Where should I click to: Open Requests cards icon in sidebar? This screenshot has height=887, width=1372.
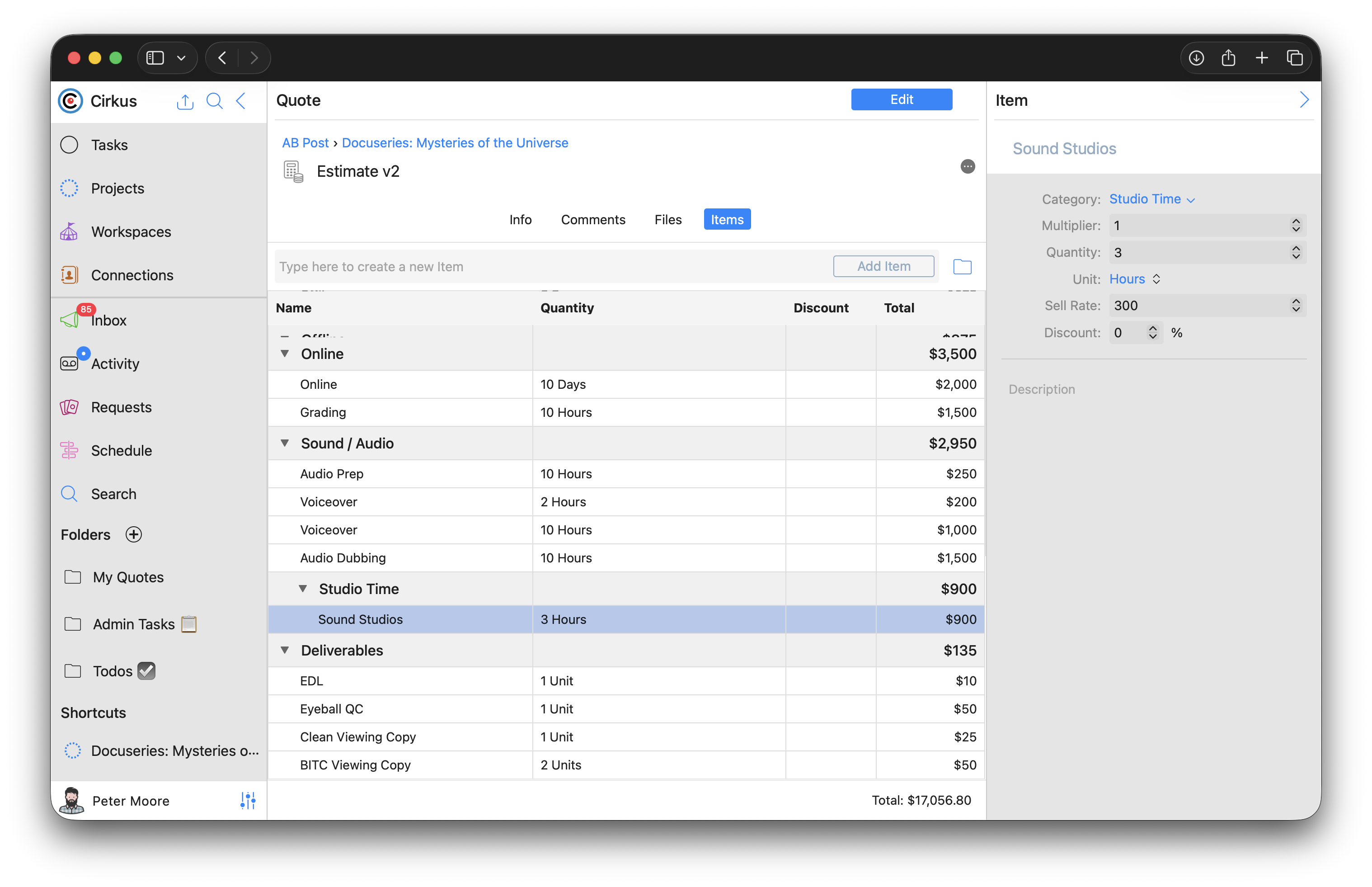pos(69,407)
